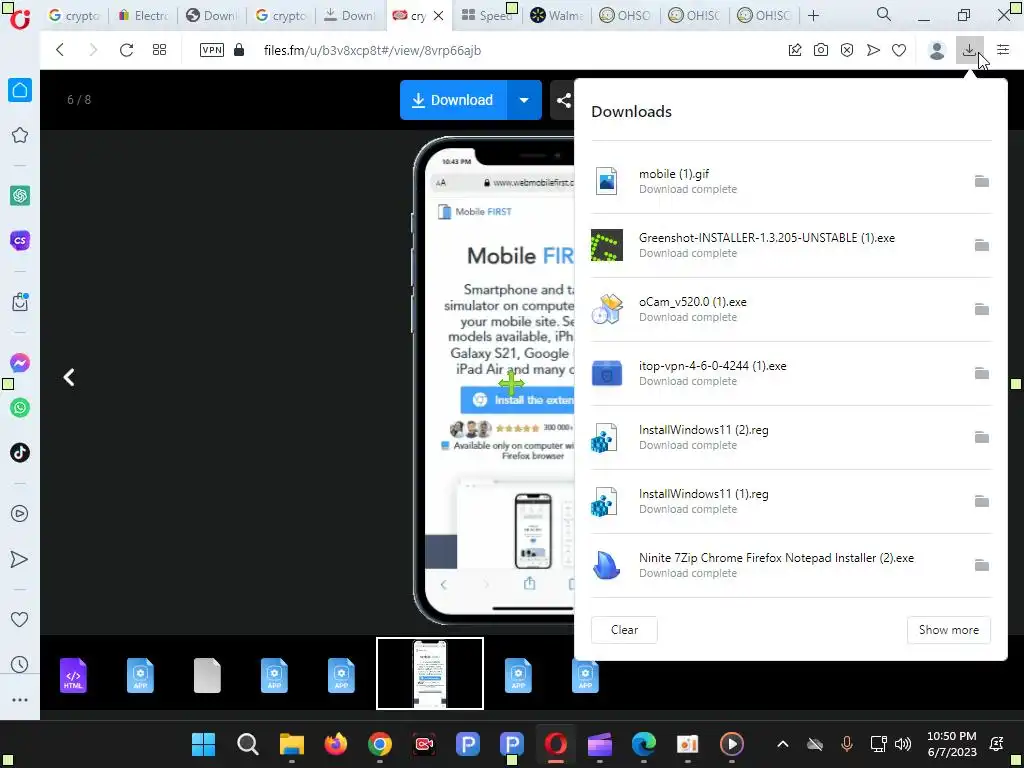Open the Opera home sidebar icon
Screen dimensions: 1024x768
[x=20, y=90]
